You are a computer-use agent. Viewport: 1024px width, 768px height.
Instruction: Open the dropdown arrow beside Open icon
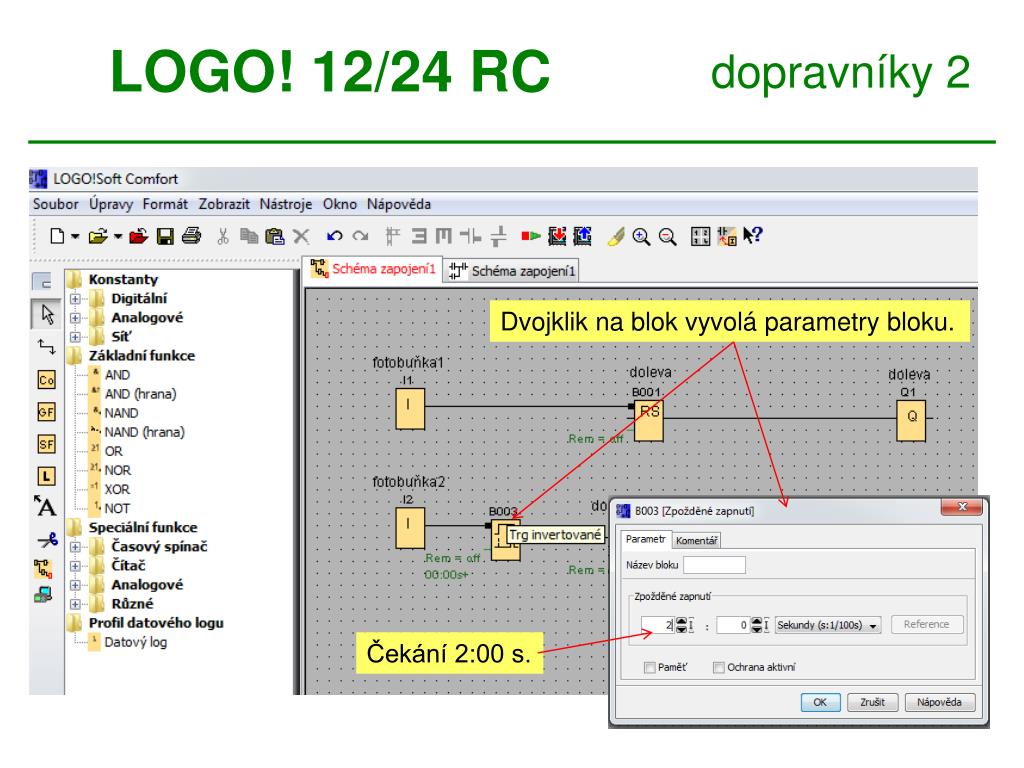(118, 236)
